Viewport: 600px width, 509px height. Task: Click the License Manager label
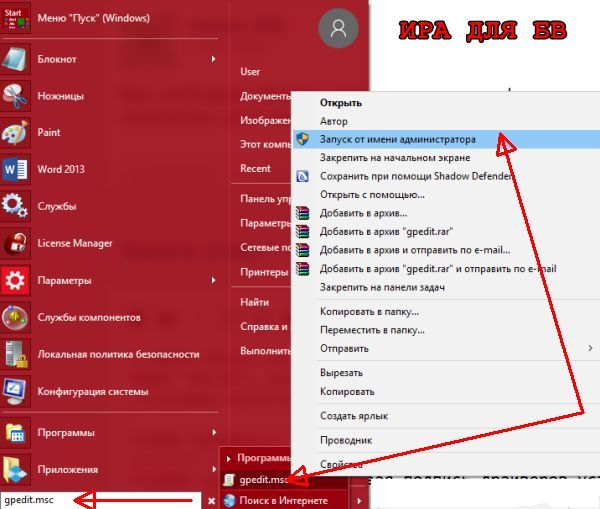(x=75, y=243)
